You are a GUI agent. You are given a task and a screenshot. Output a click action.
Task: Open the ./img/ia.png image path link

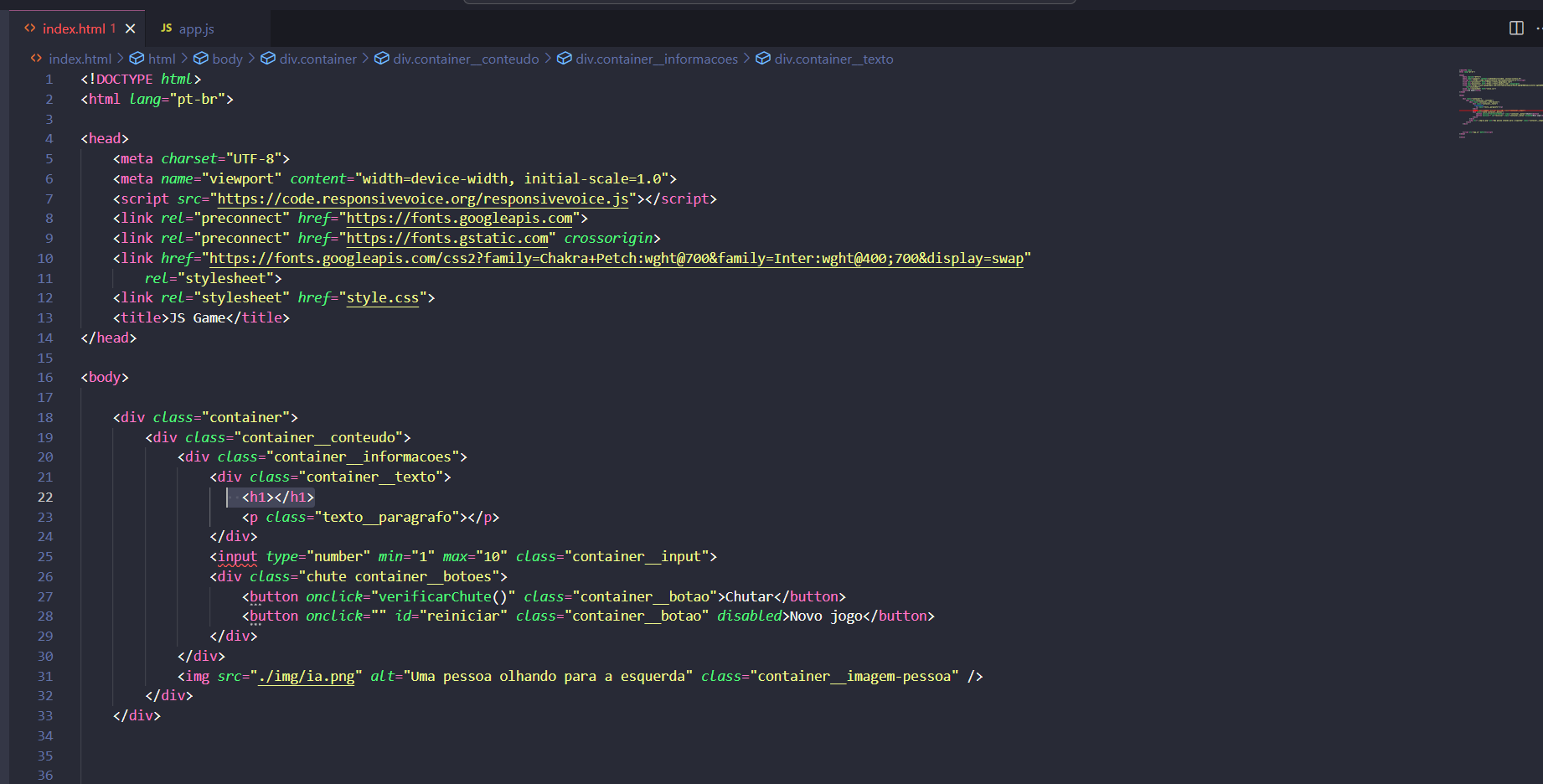point(307,677)
